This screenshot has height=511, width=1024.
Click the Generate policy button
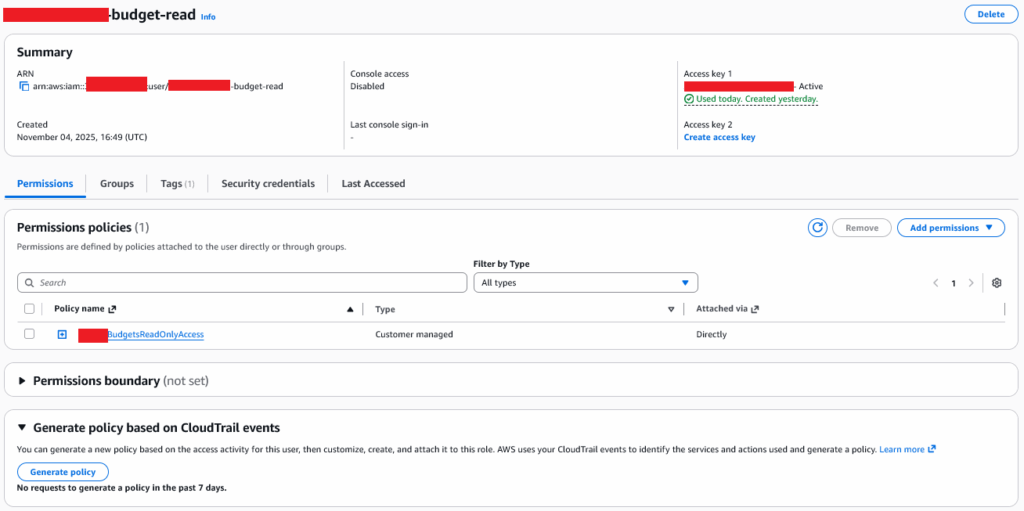63,472
